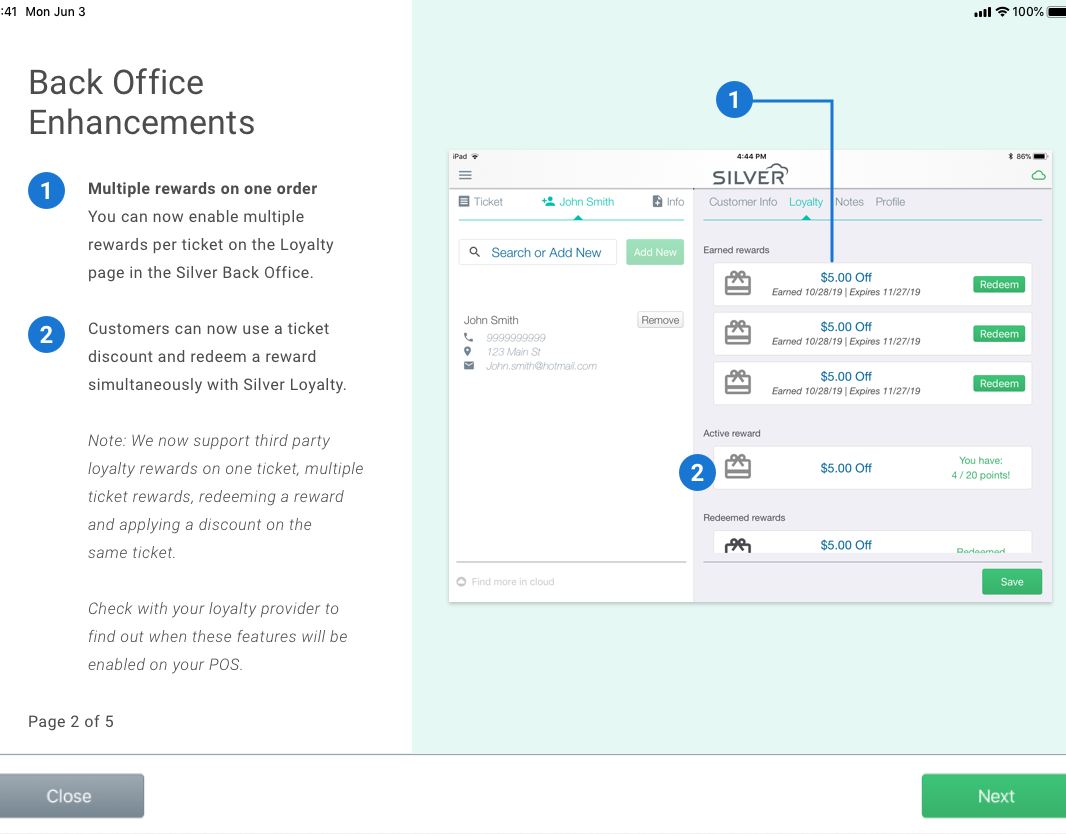Switch to the Ticket tab
The image size is (1066, 834).
[481, 202]
